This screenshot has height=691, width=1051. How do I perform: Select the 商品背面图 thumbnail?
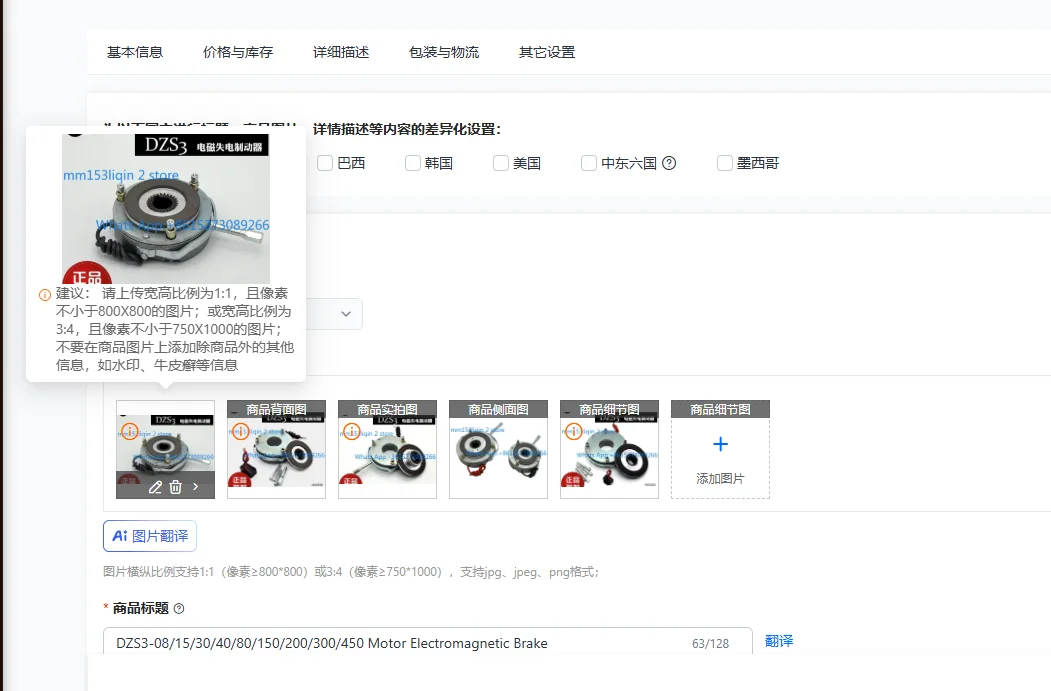tap(276, 450)
